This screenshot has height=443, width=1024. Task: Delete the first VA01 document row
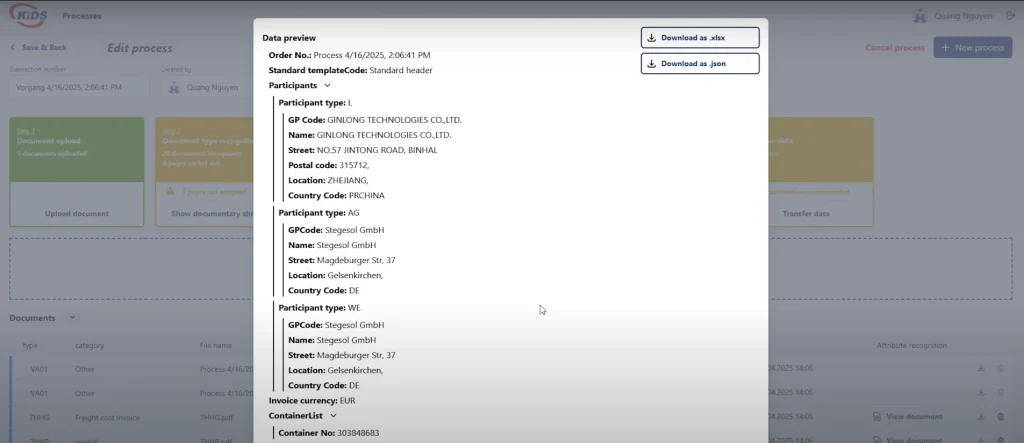click(1001, 368)
